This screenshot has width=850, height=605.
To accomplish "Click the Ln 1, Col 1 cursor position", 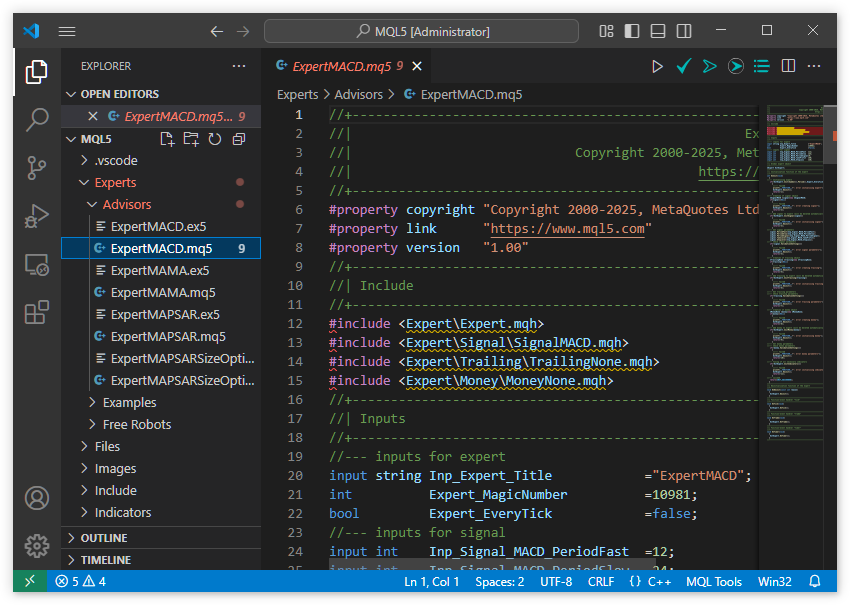I will [x=432, y=582].
